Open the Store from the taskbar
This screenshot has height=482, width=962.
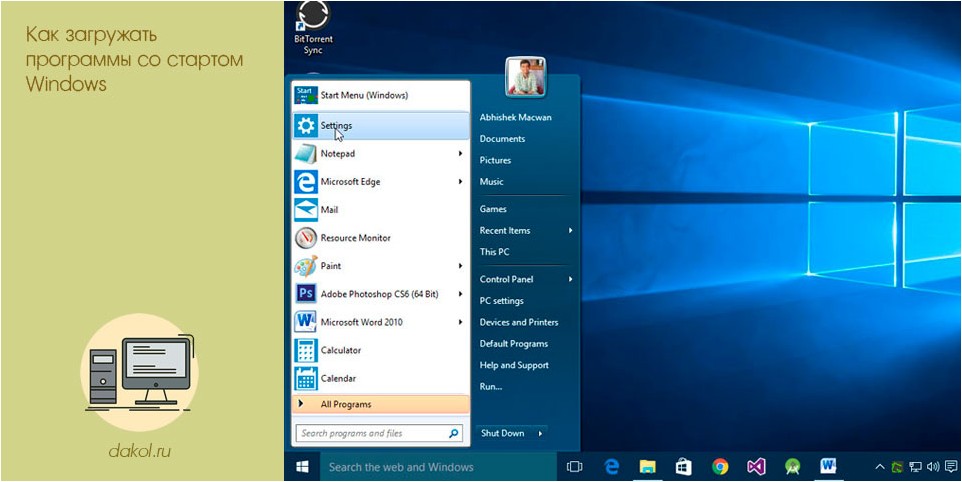click(x=683, y=467)
